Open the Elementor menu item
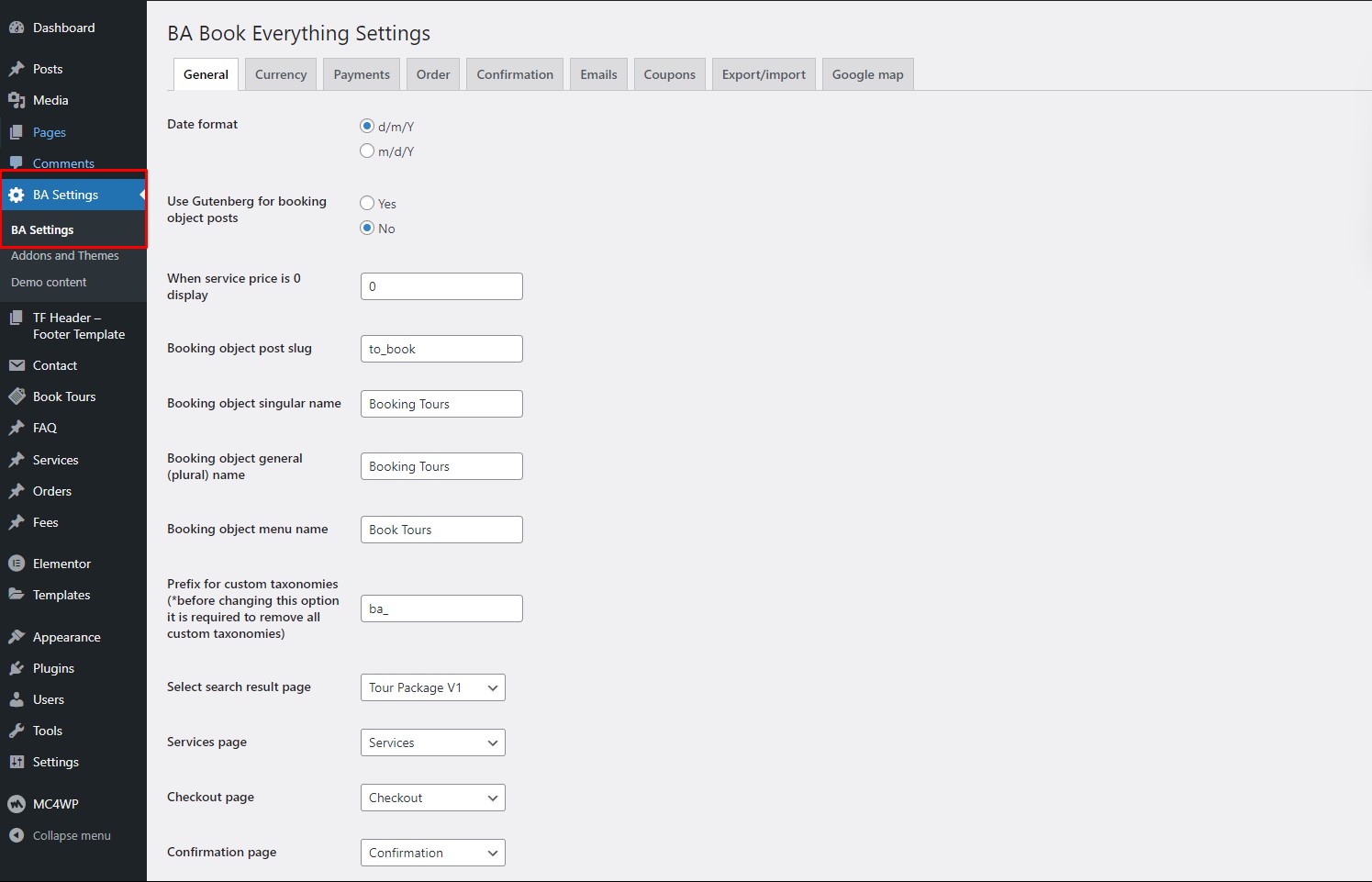The height and width of the screenshot is (882, 1372). point(62,564)
